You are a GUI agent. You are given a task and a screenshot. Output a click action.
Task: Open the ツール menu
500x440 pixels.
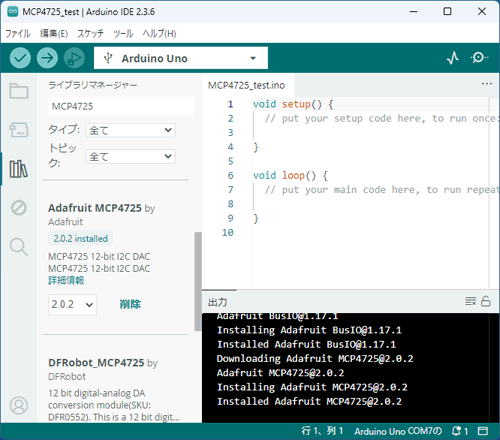(123, 33)
